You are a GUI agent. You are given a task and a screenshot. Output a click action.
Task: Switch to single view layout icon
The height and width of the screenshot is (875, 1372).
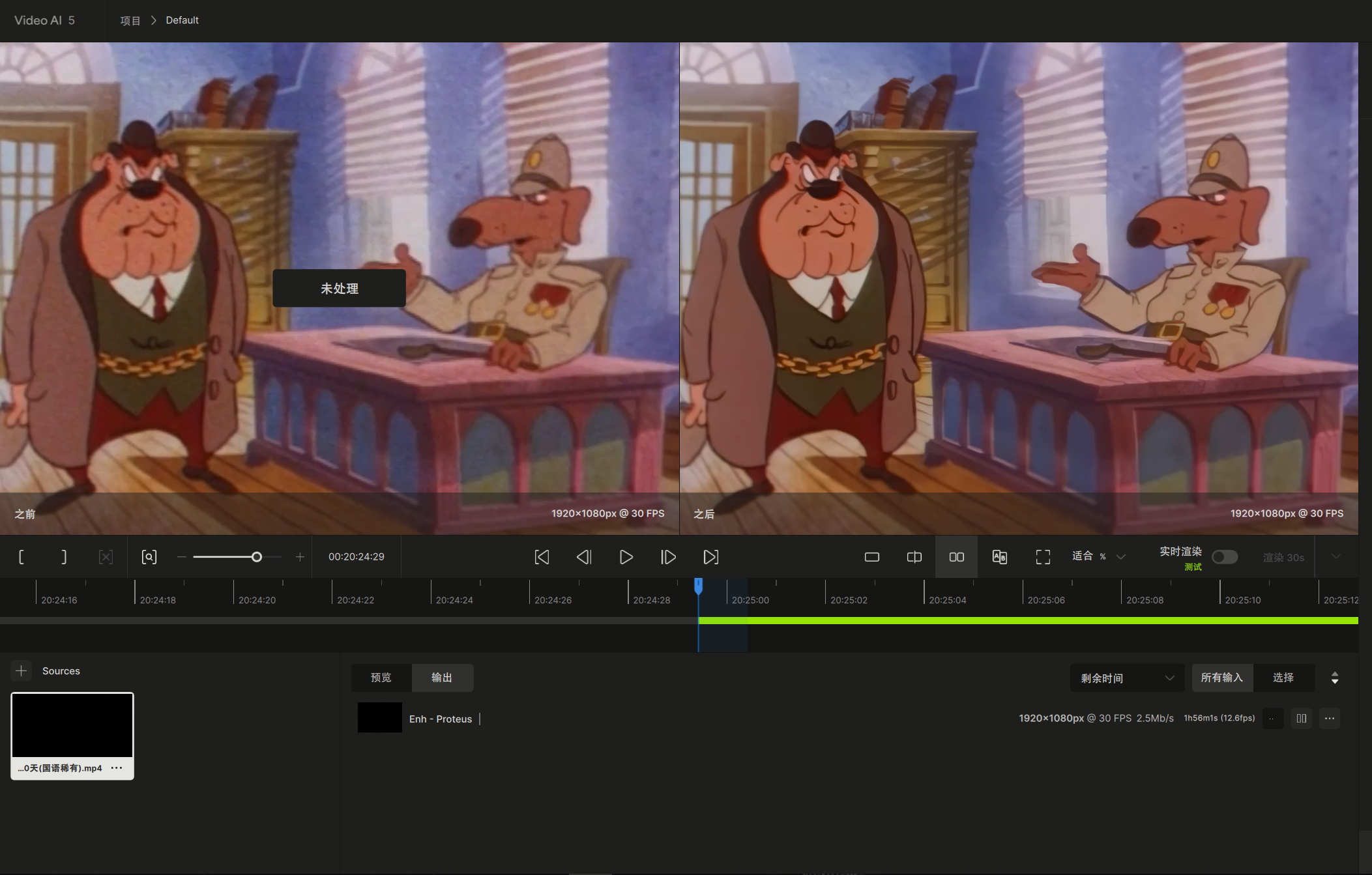point(871,557)
